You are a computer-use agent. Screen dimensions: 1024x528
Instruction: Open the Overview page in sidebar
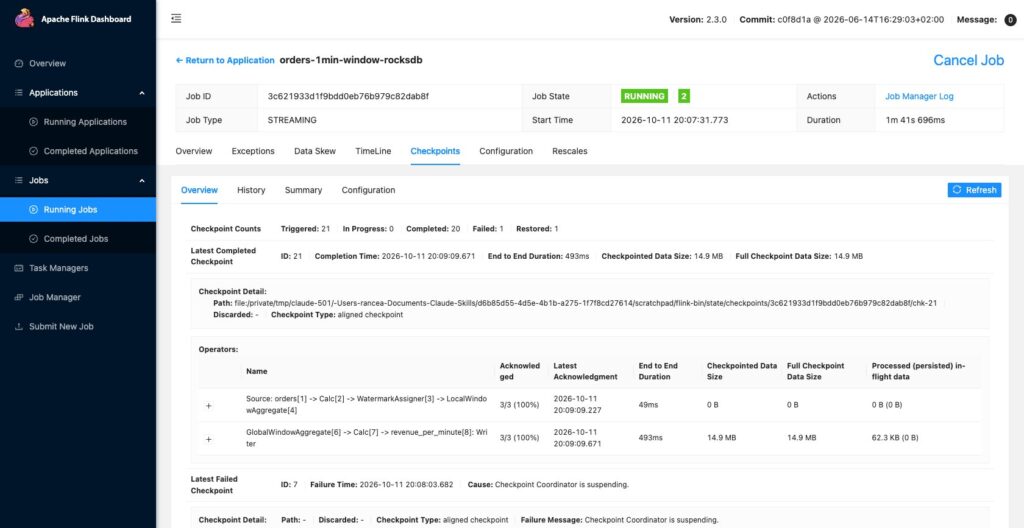click(x=47, y=63)
